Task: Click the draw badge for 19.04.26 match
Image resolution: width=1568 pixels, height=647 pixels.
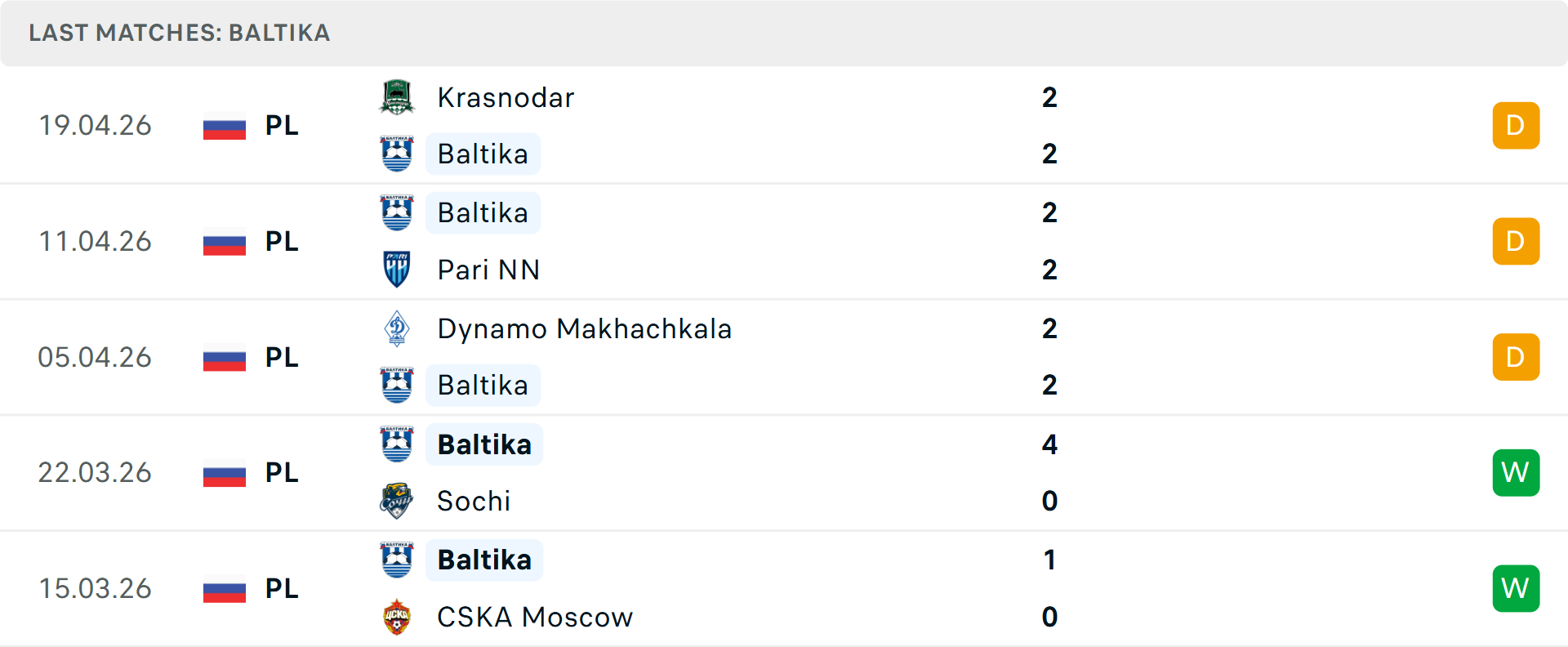Action: 1516,126
